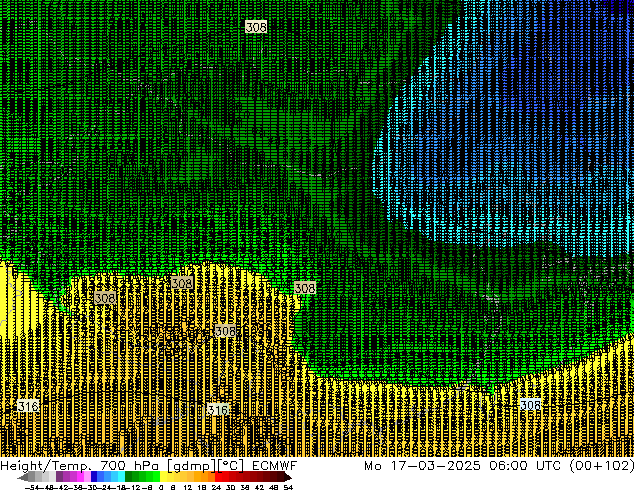Click the '(00+102)' forecast offset text
This screenshot has width=634, height=490.
click(x=601, y=466)
